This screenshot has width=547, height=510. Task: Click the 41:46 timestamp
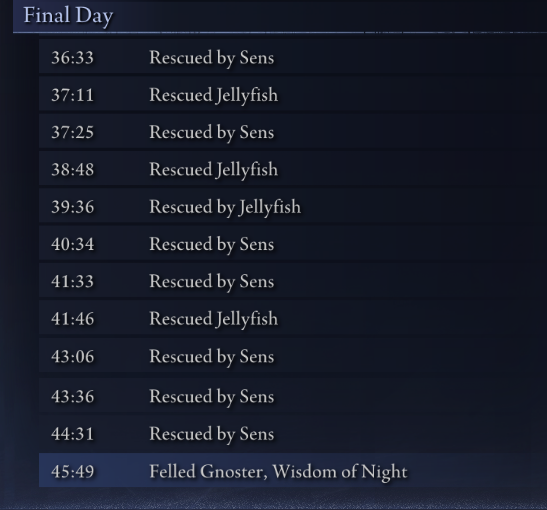pyautogui.click(x=73, y=319)
